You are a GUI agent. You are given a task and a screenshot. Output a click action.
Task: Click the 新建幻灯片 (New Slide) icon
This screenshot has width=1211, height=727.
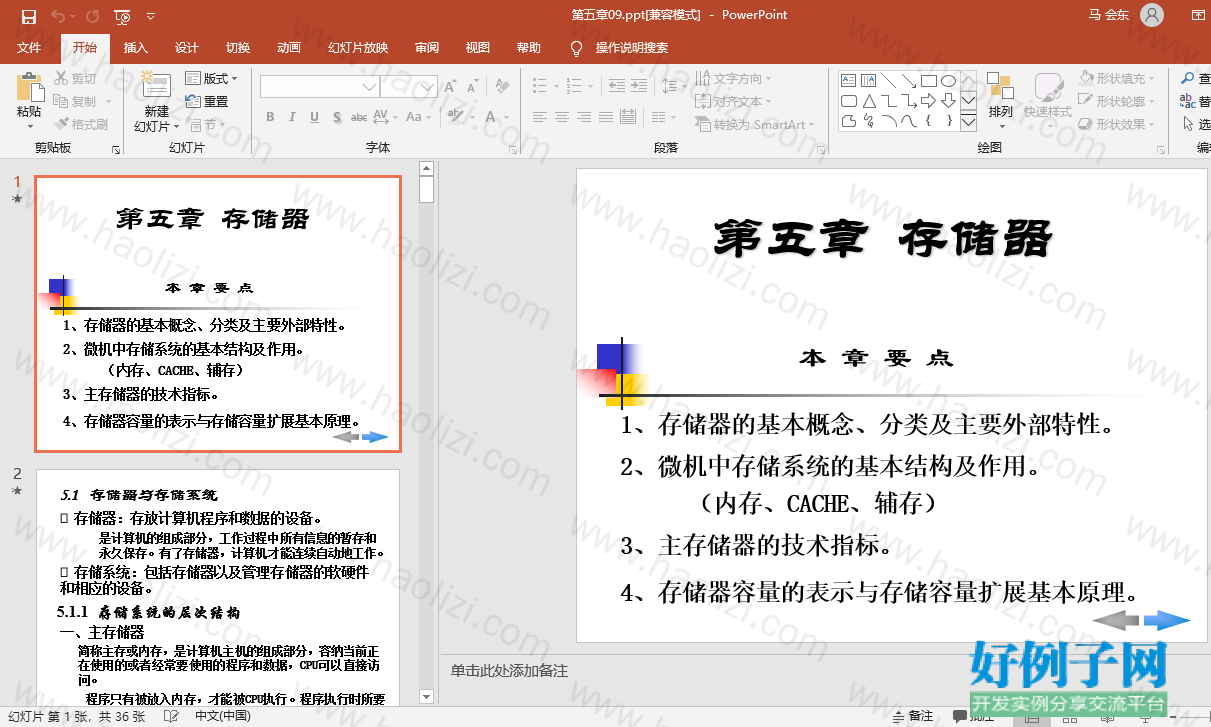tap(156, 87)
